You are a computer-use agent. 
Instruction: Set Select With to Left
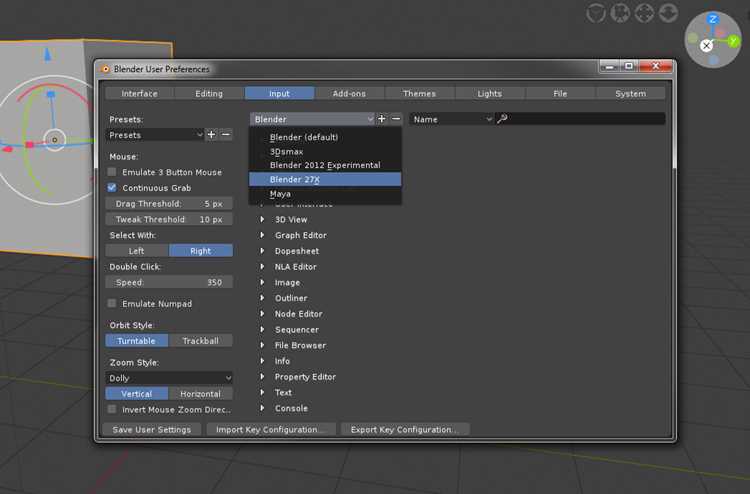[137, 251]
